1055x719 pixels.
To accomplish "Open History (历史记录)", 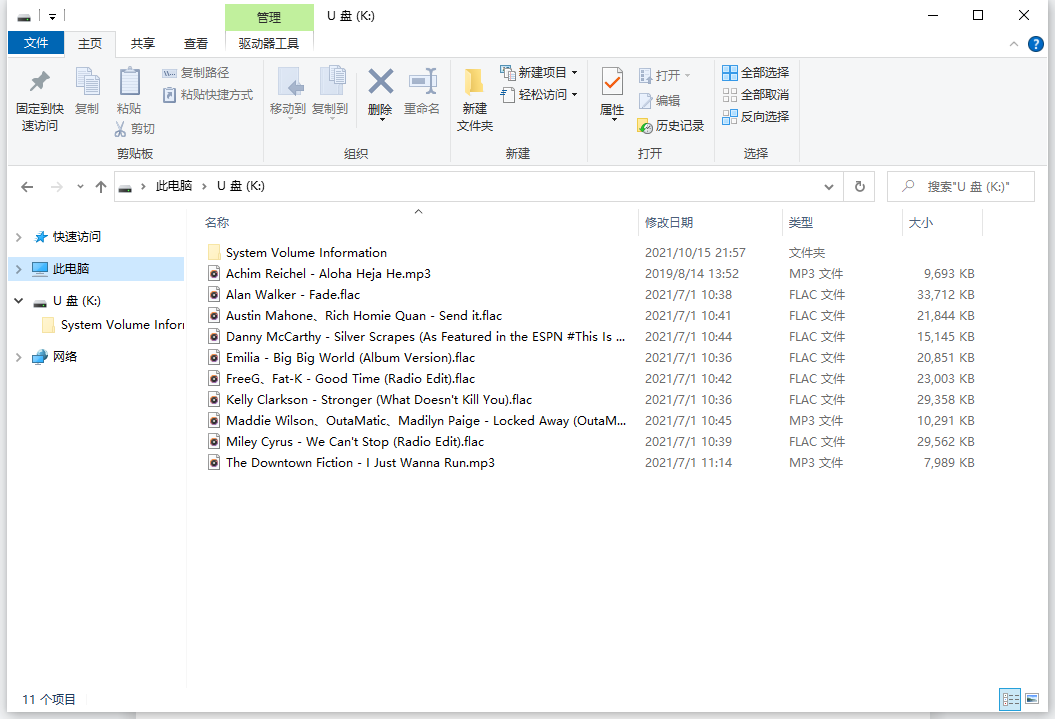I will pyautogui.click(x=671, y=126).
